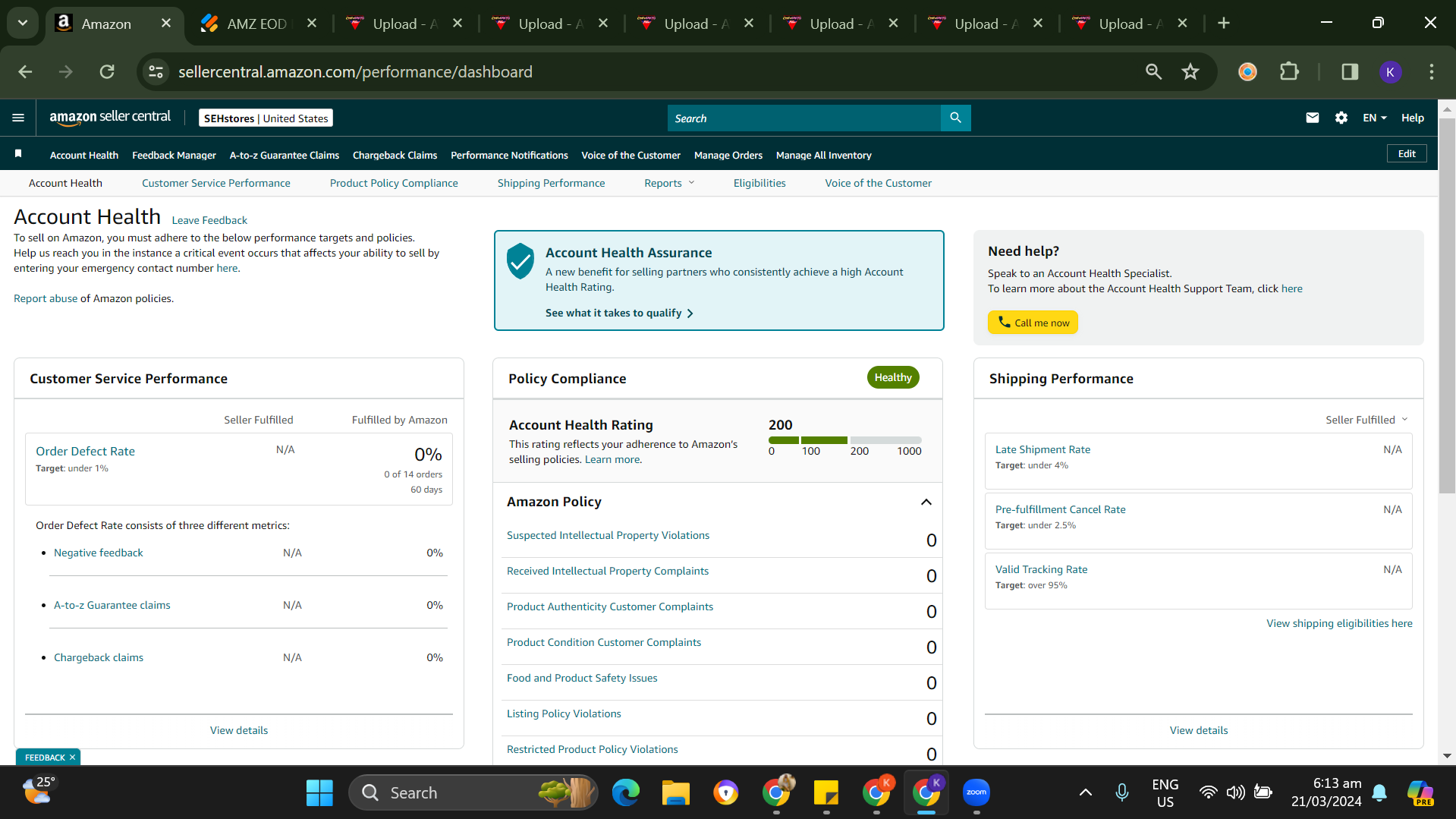Open the Chrome three-dot menu
Image resolution: width=1456 pixels, height=819 pixels.
tap(1431, 71)
